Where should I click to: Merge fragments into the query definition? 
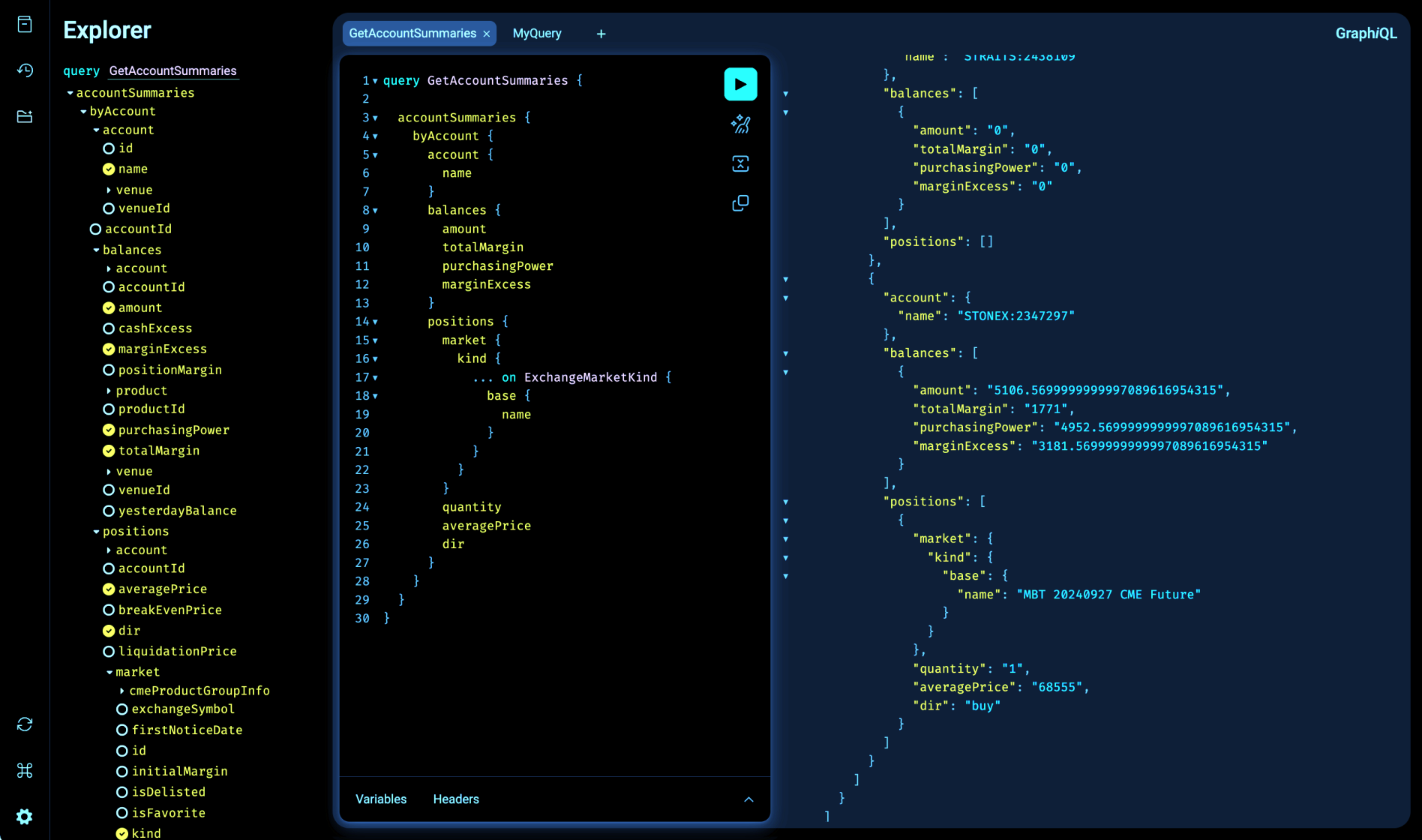[x=740, y=163]
